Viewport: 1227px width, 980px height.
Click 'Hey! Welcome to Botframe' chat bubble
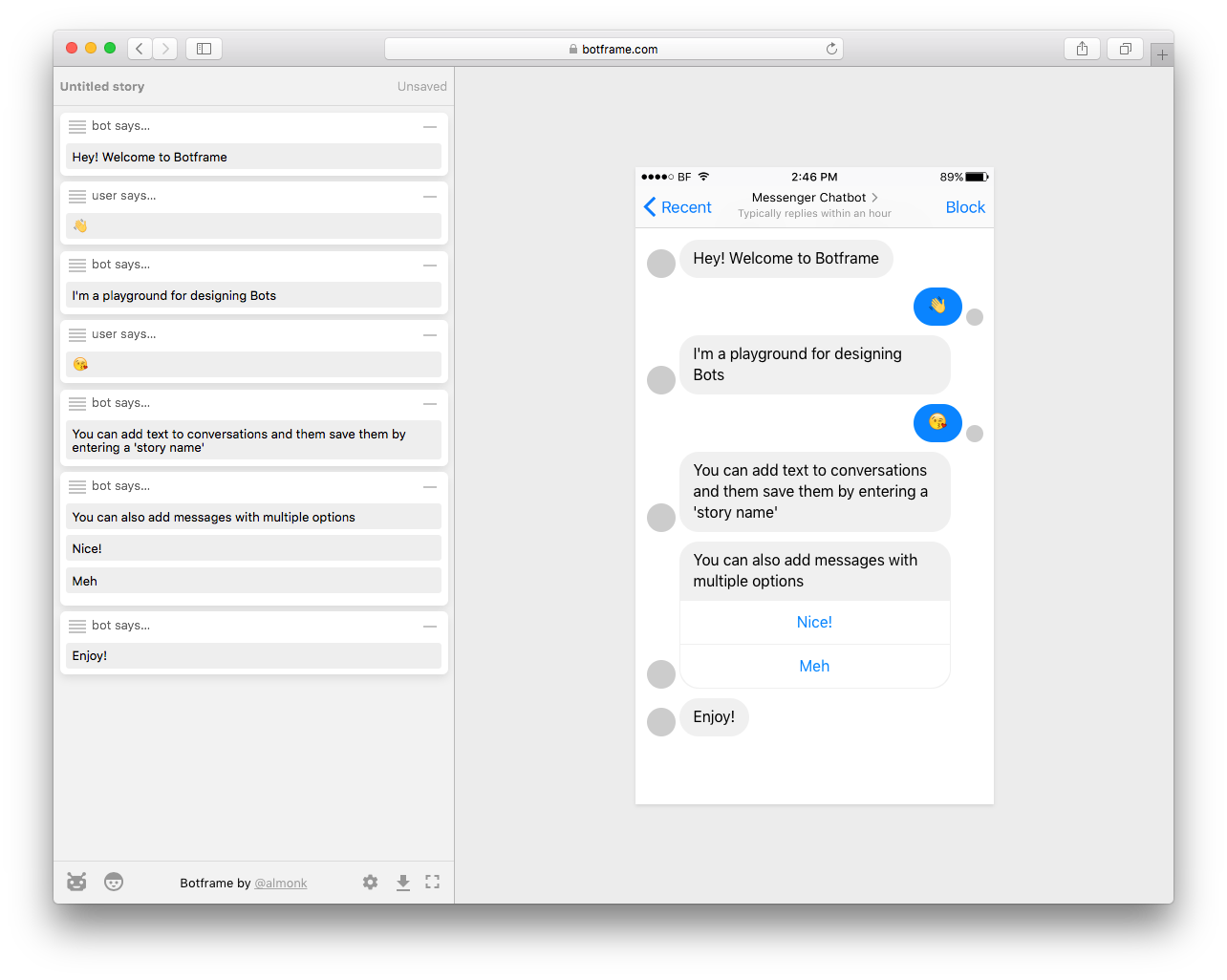click(786, 259)
